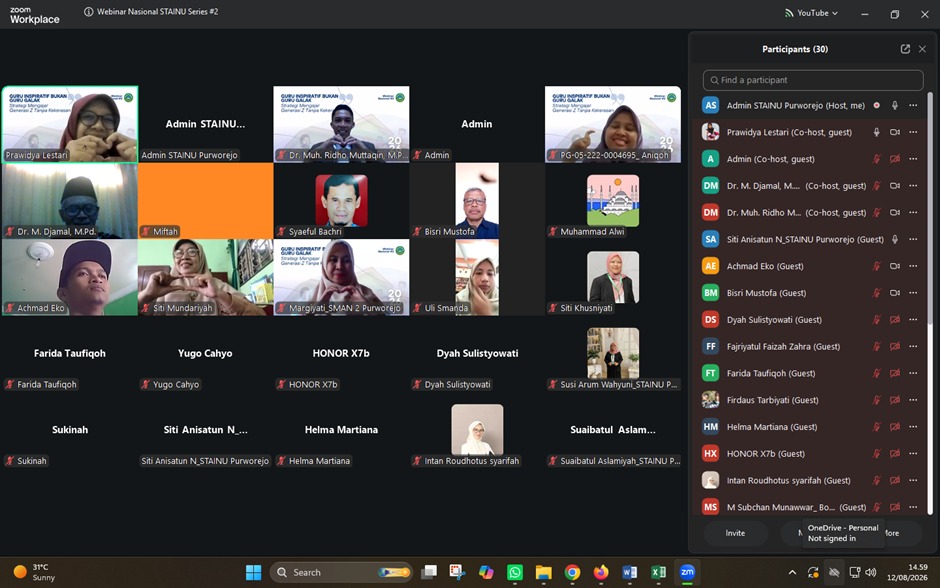Click Dyah Sulistyowati's video-off icon in list
This screenshot has width=940, height=588.
(x=894, y=319)
